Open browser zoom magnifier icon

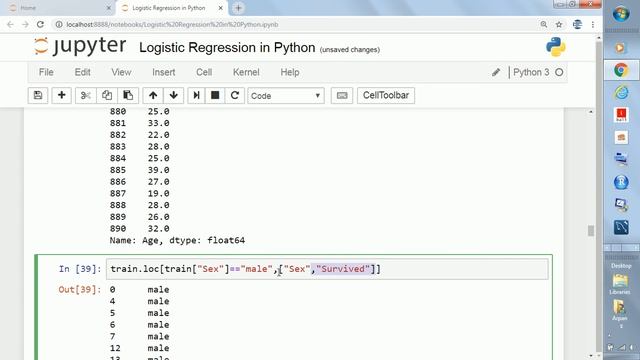(x=544, y=24)
